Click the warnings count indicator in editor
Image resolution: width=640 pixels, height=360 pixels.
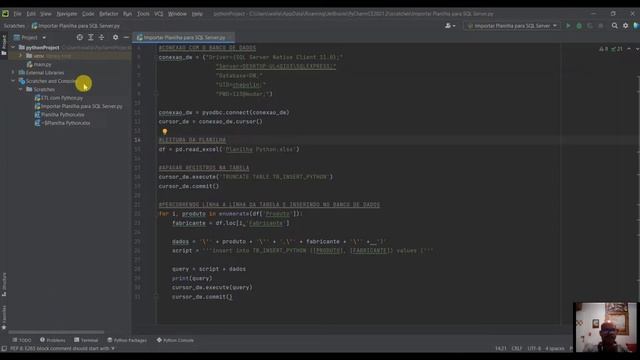click(603, 49)
